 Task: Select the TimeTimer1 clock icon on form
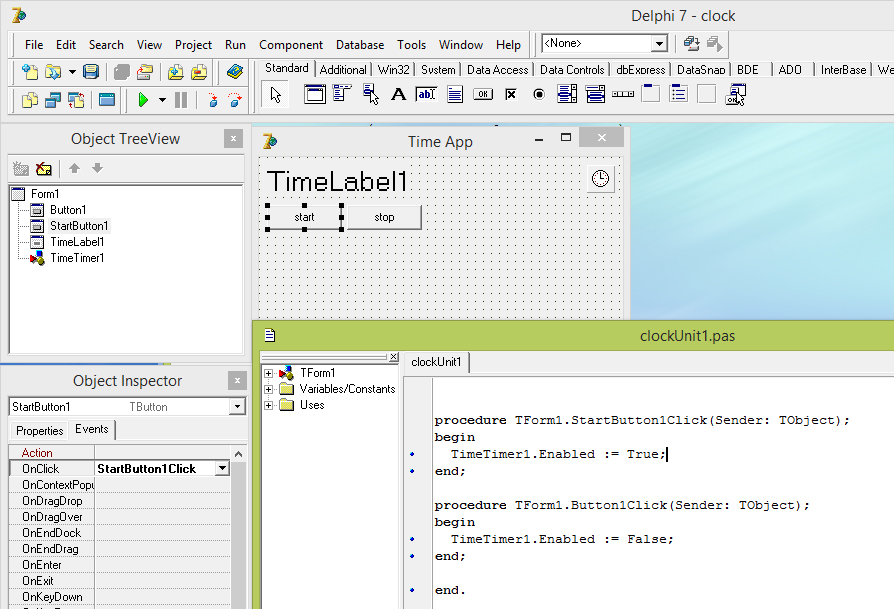coord(600,179)
